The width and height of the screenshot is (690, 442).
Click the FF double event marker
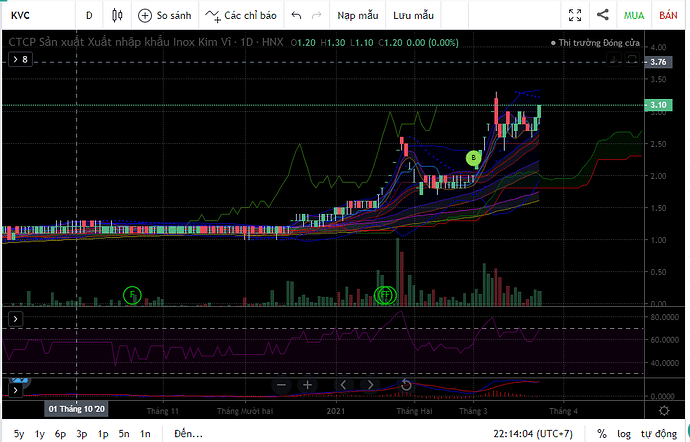[385, 295]
